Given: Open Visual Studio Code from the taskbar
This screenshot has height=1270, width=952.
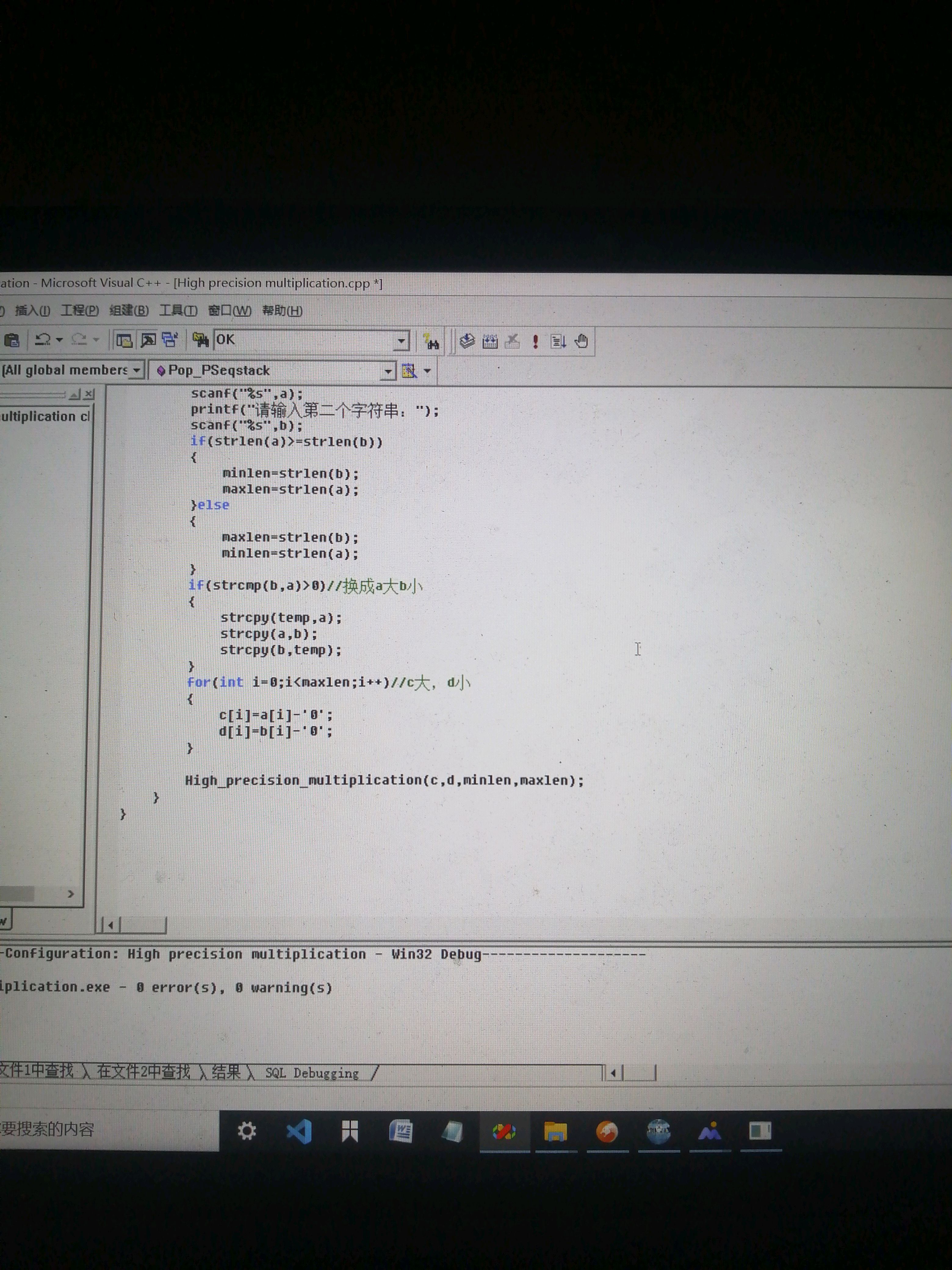Looking at the screenshot, I should tap(299, 1132).
